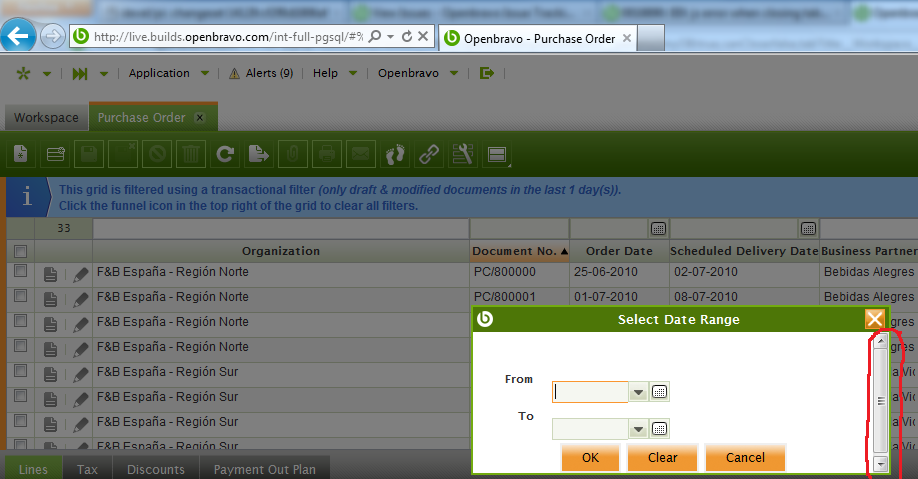The width and height of the screenshot is (918, 479).
Task: Open the Audit Trail footprints icon
Action: (395, 155)
